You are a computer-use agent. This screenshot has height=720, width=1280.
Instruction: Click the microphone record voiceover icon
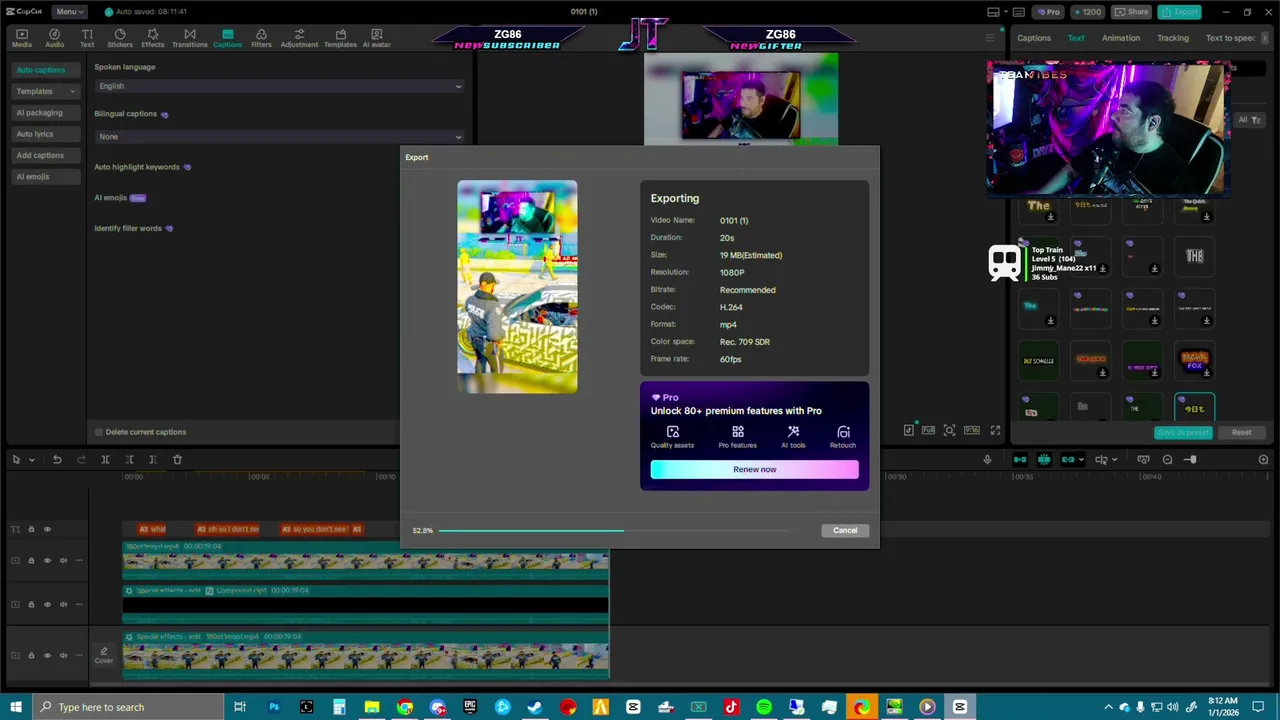click(x=987, y=459)
